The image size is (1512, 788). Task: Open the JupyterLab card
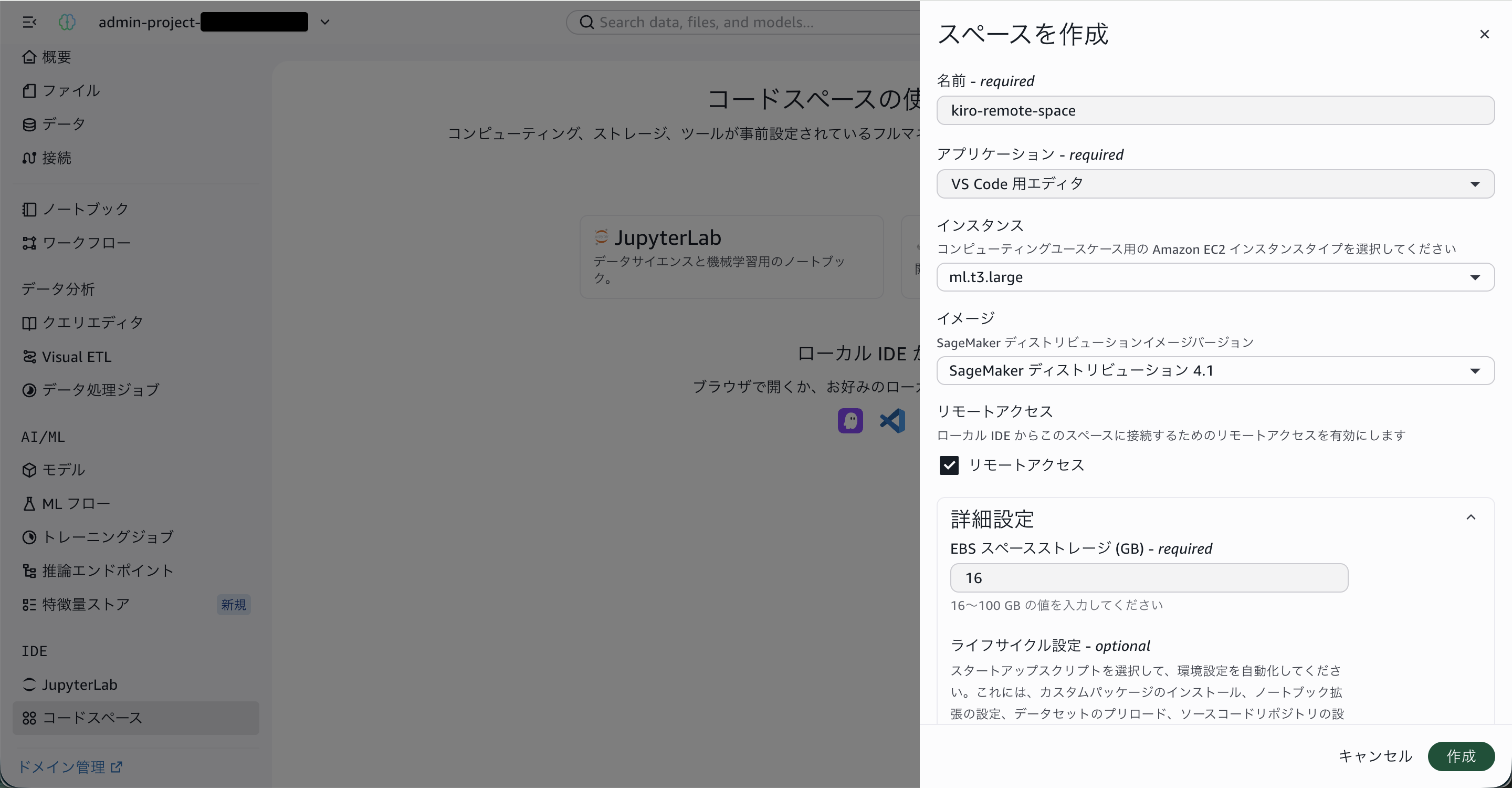[x=731, y=256]
